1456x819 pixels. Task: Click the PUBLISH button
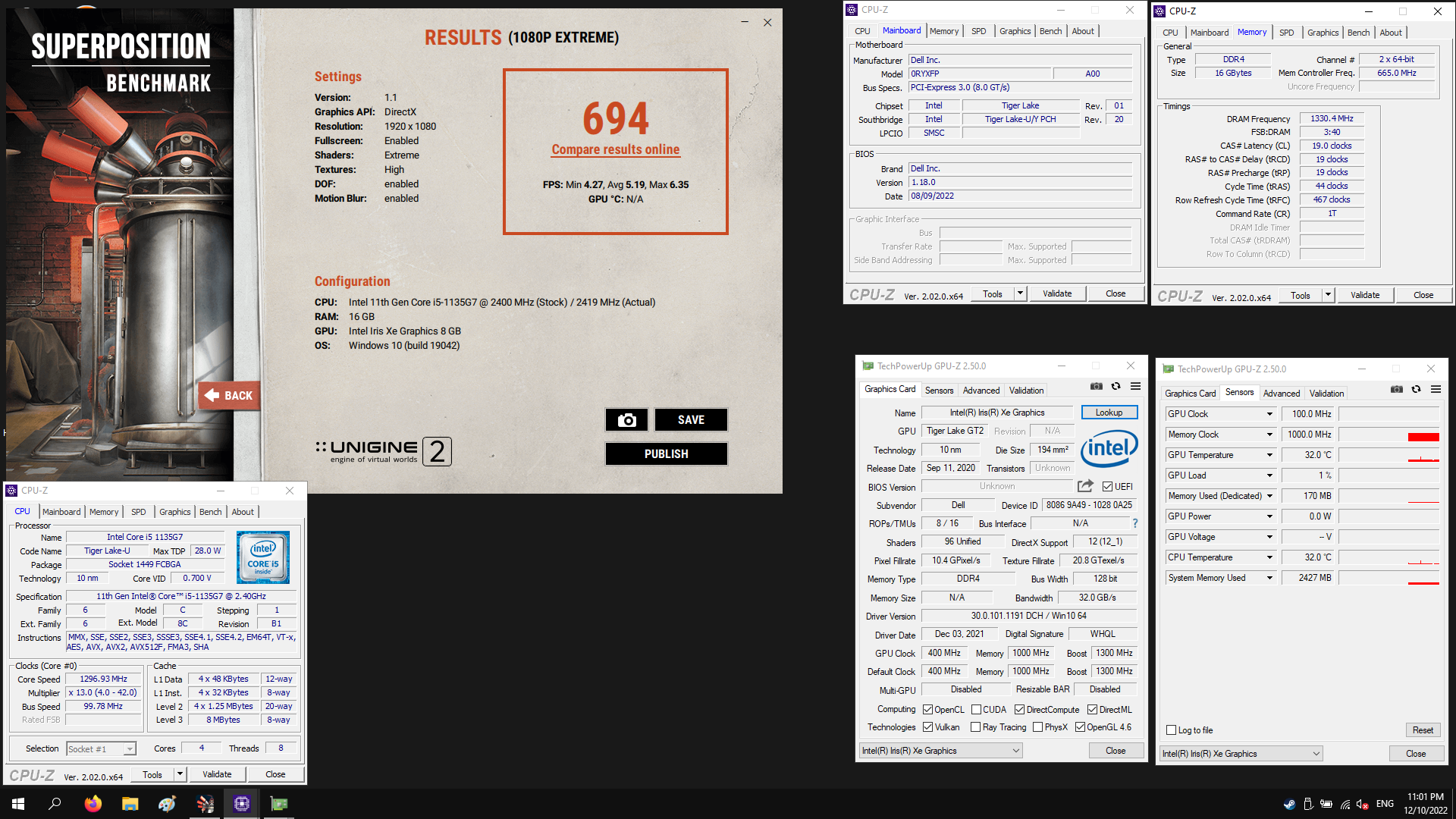pos(667,453)
